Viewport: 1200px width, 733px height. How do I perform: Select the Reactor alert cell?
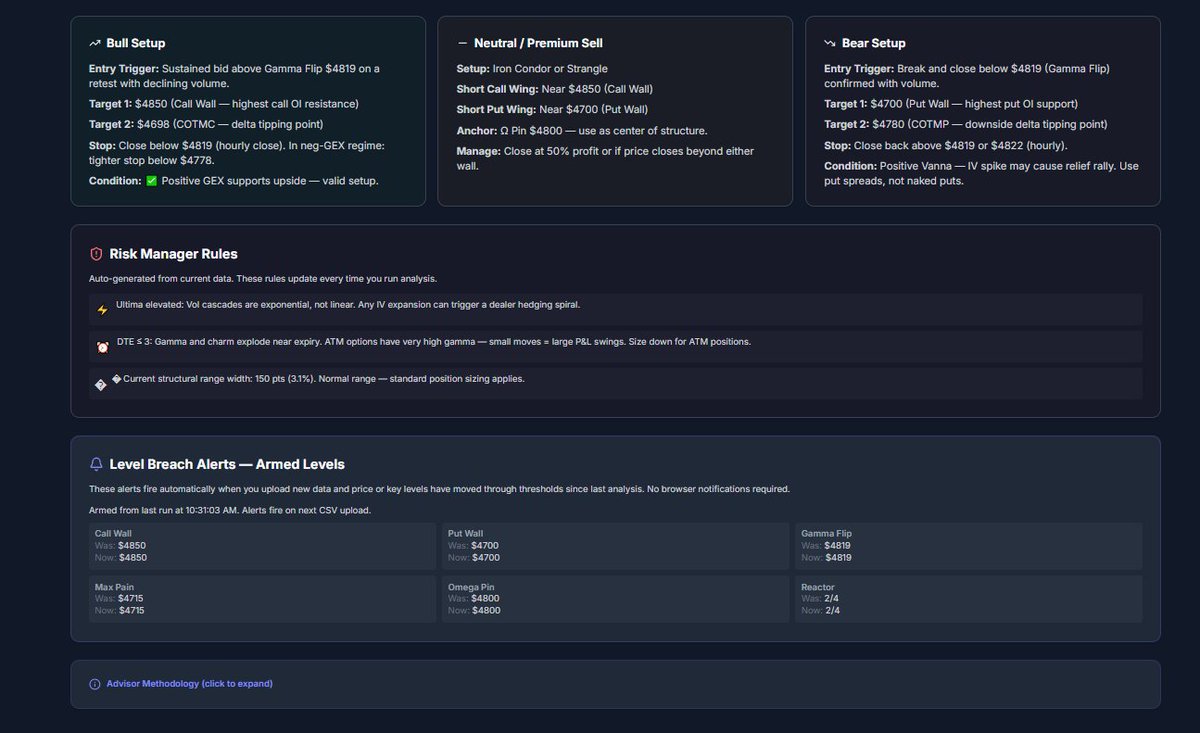(968, 599)
